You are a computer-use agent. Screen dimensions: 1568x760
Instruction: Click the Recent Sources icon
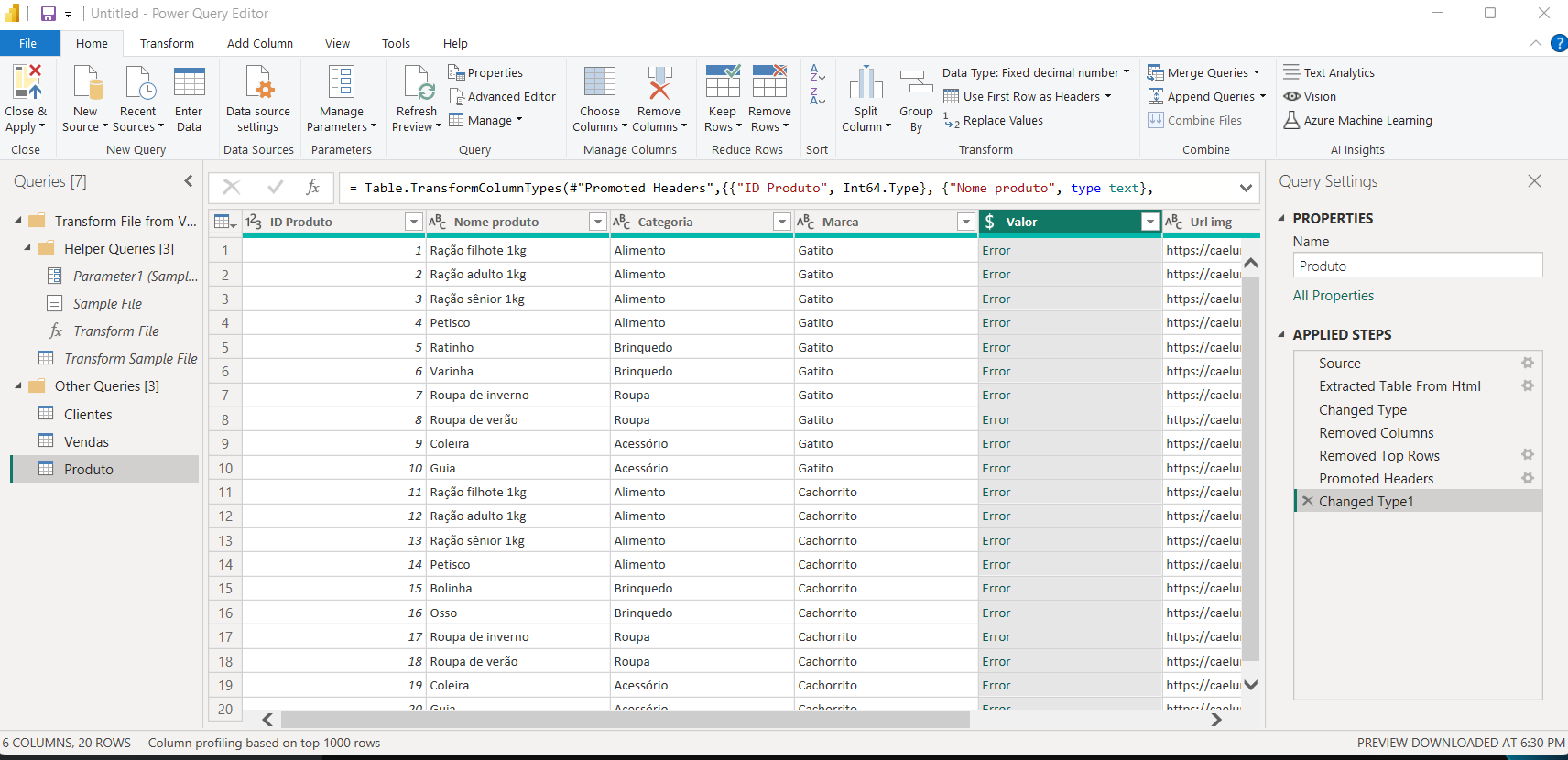coord(139,82)
